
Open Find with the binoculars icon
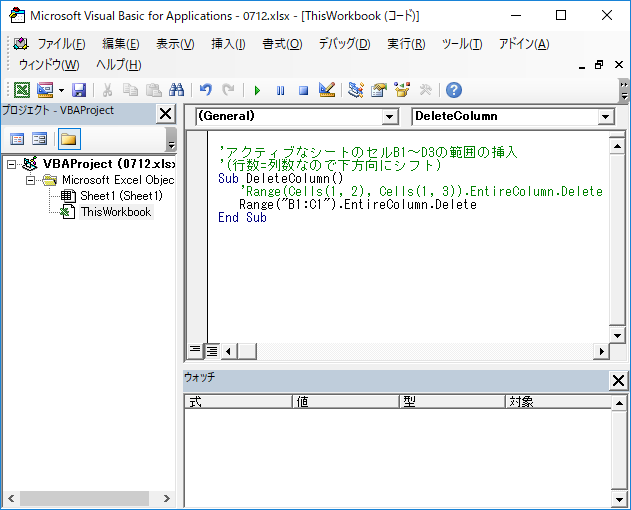click(x=176, y=90)
